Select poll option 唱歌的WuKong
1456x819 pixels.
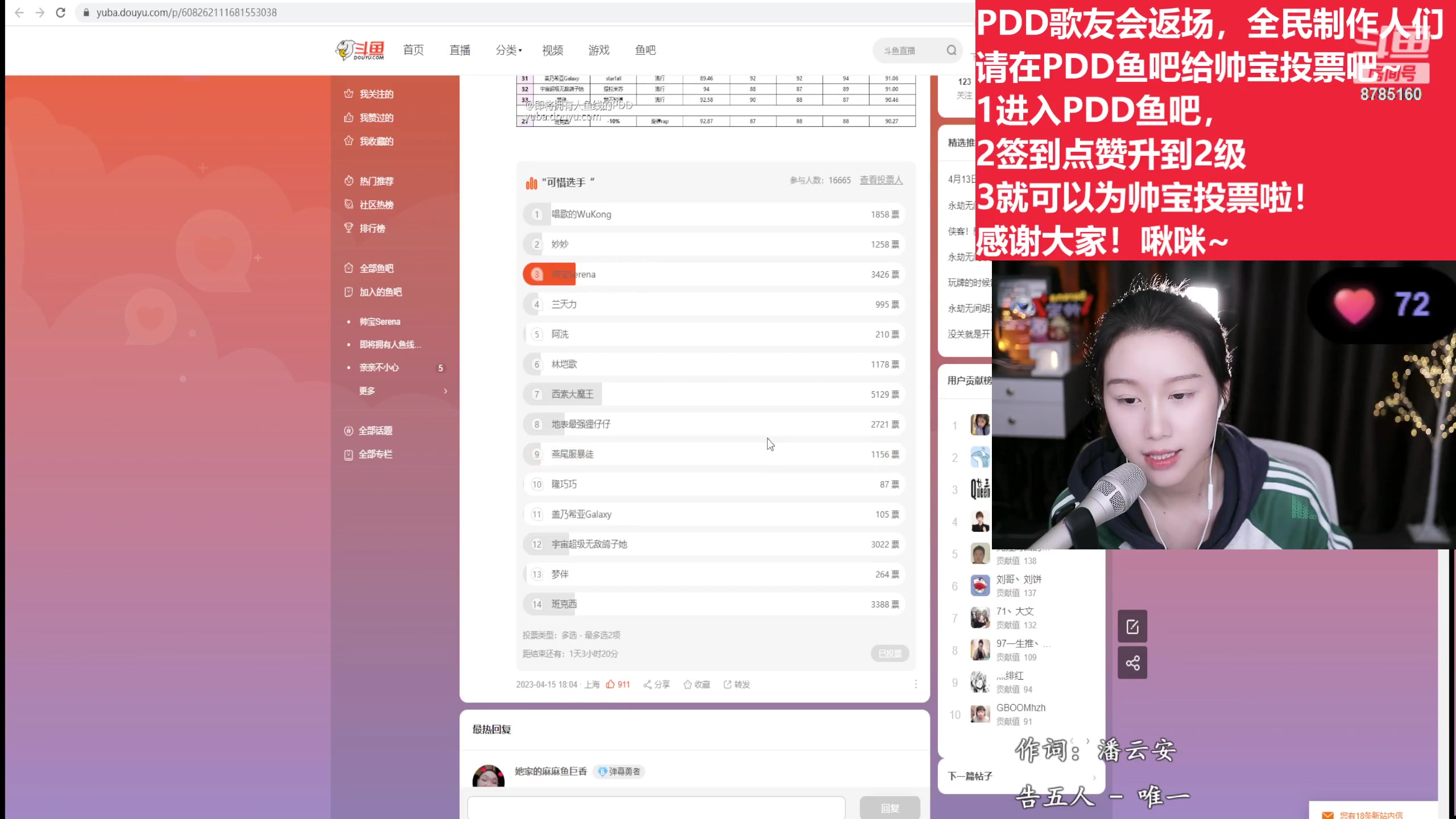pos(713,214)
